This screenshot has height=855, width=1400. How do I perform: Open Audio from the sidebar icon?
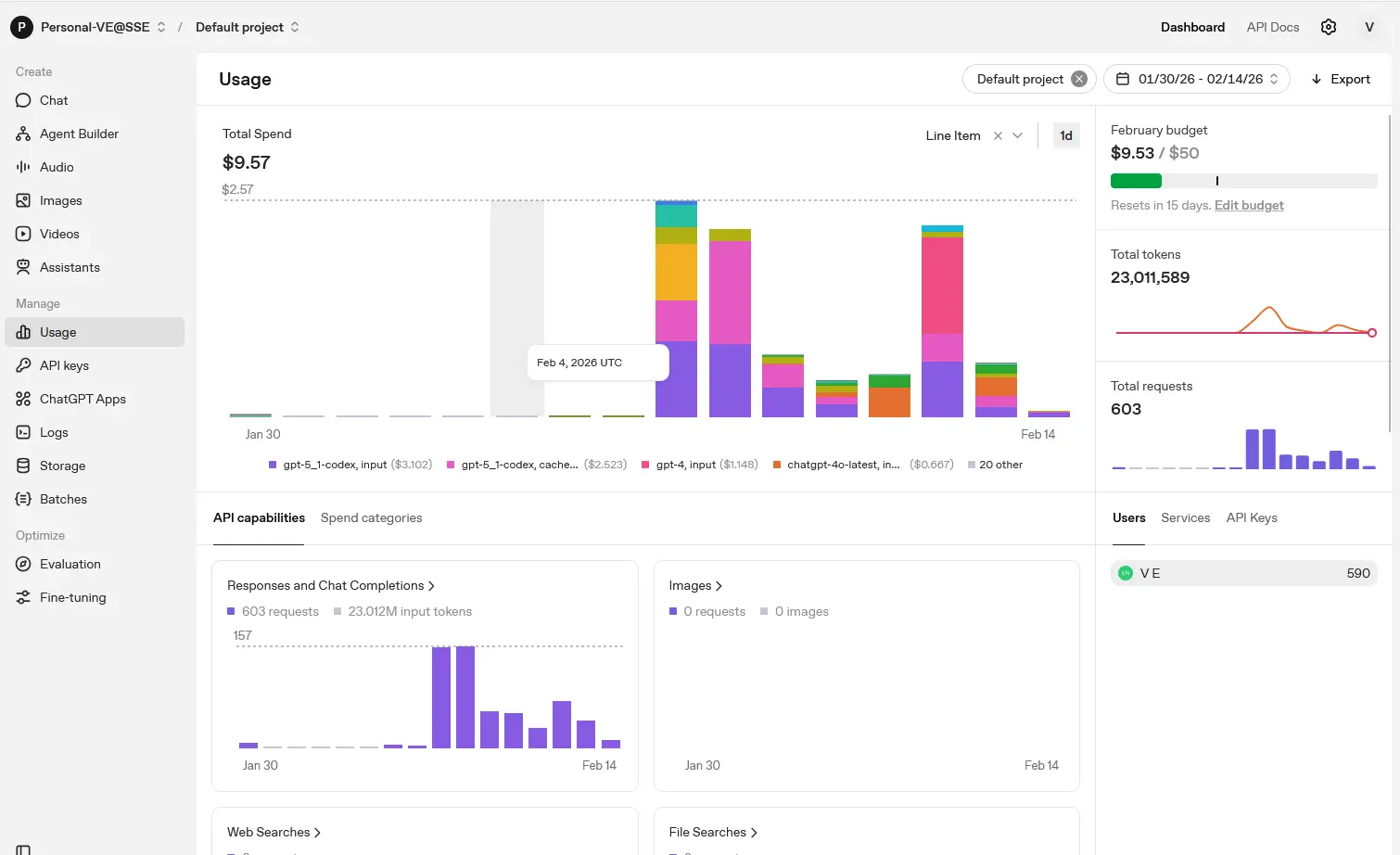click(x=23, y=167)
